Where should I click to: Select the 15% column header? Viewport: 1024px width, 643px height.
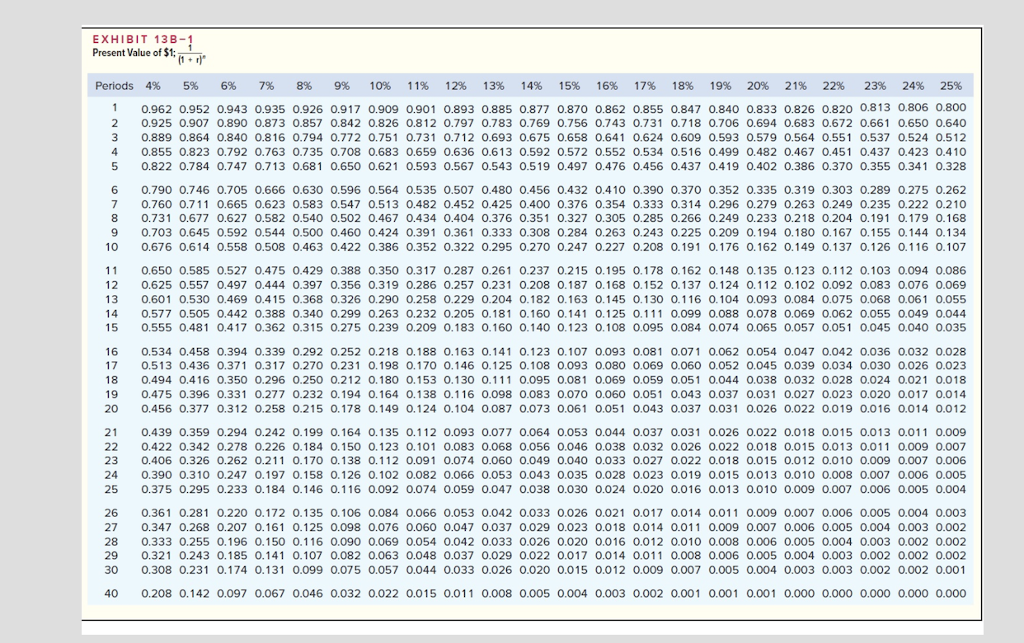pyautogui.click(x=569, y=86)
